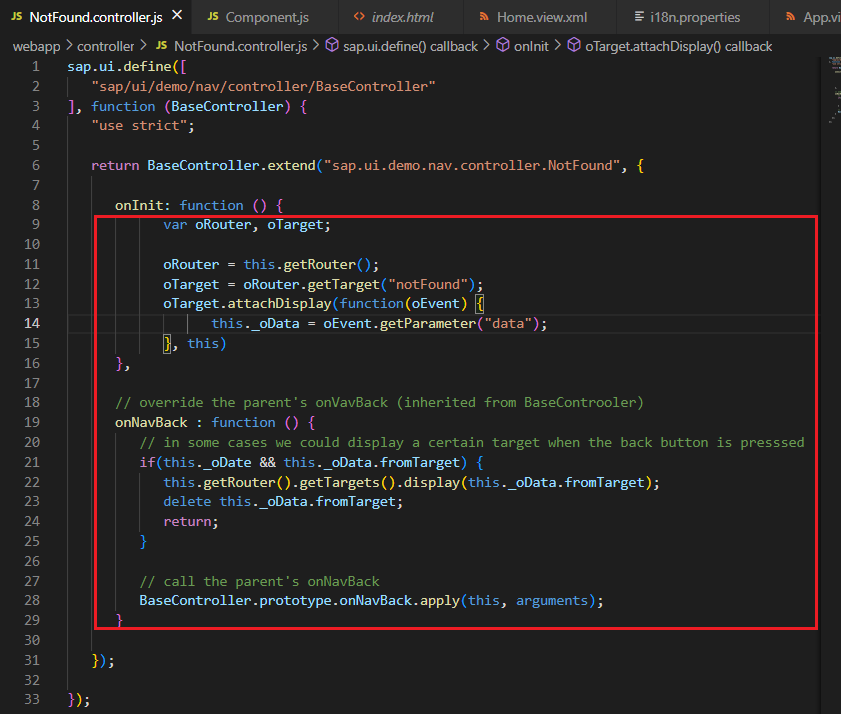Click the sap.ui.define() callback breadcrumb
841x714 pixels.
coord(410,47)
